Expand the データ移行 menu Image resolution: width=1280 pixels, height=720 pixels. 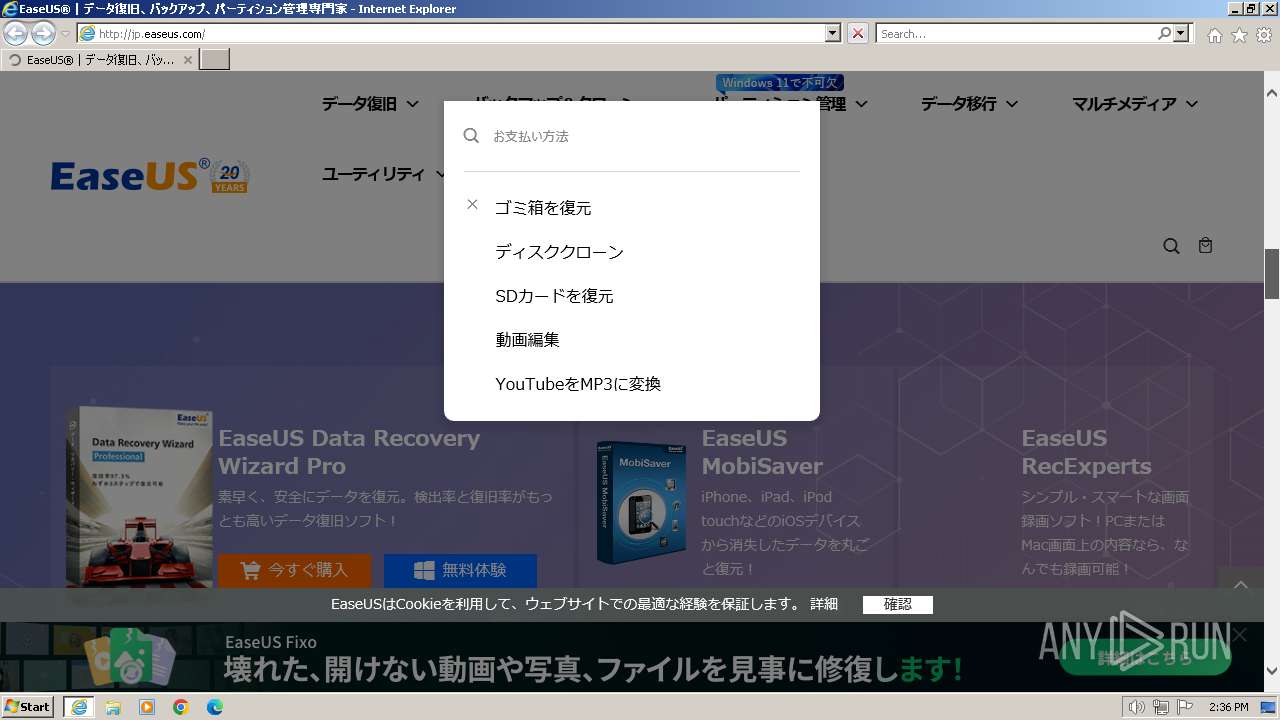pos(969,104)
